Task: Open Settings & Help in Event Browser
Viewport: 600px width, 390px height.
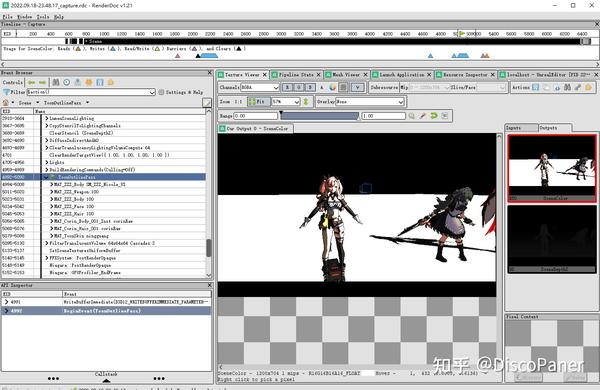Action: click(x=181, y=92)
